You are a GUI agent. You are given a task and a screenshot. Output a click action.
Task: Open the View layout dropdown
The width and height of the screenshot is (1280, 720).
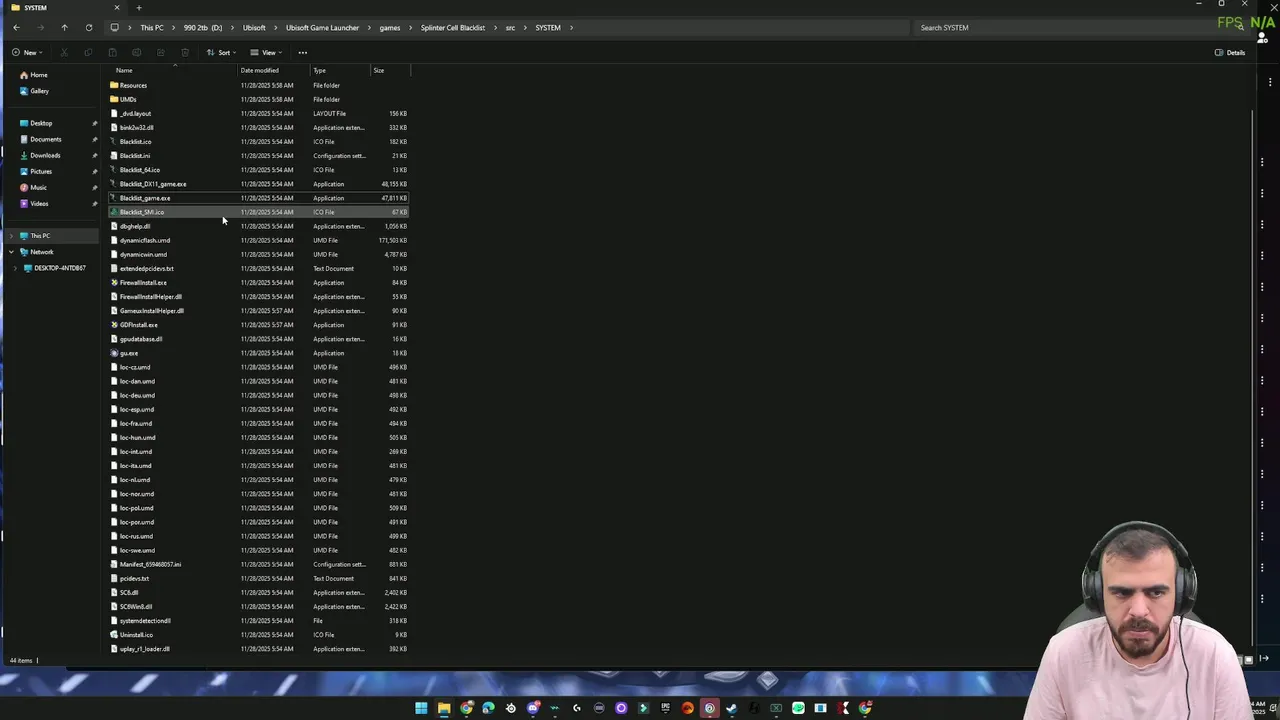pos(265,52)
